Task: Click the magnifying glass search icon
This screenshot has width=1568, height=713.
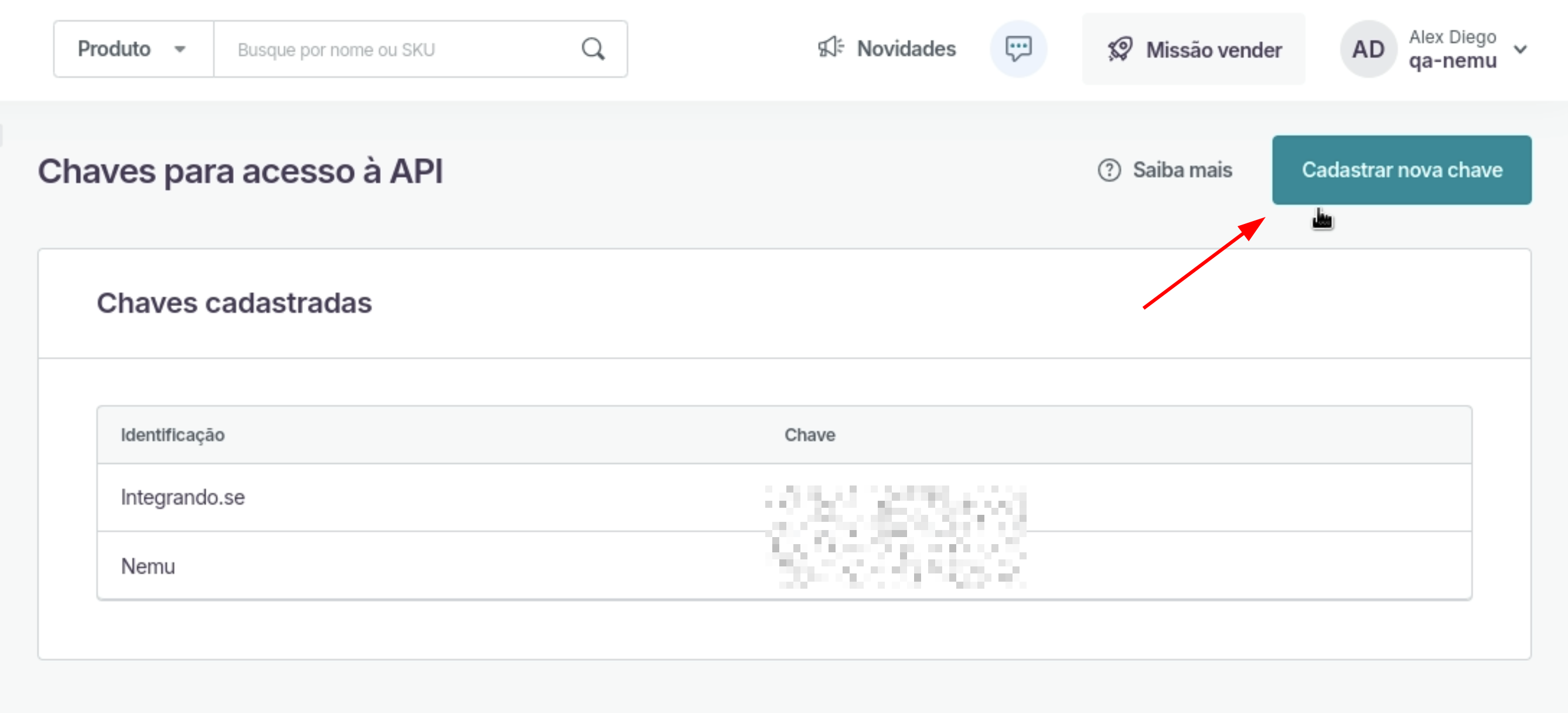Action: pyautogui.click(x=593, y=49)
